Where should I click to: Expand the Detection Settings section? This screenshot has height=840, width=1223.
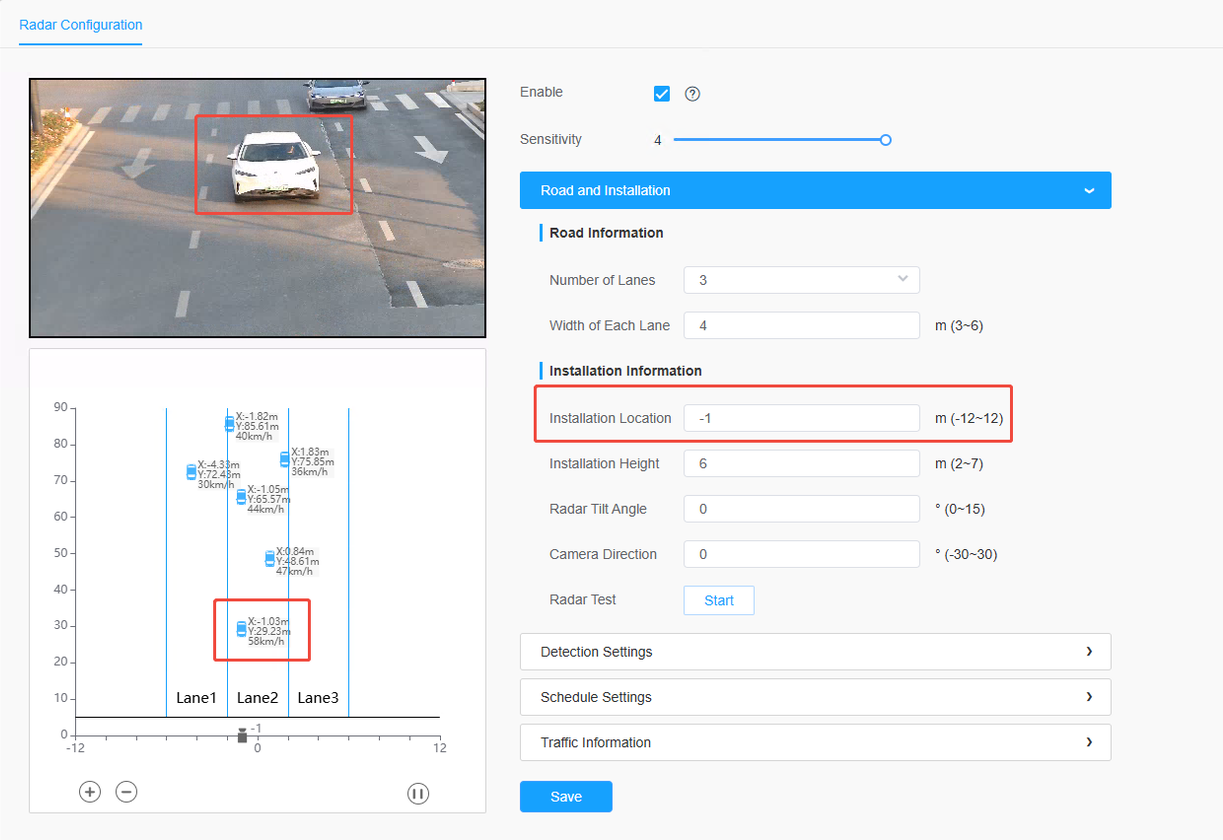point(815,652)
